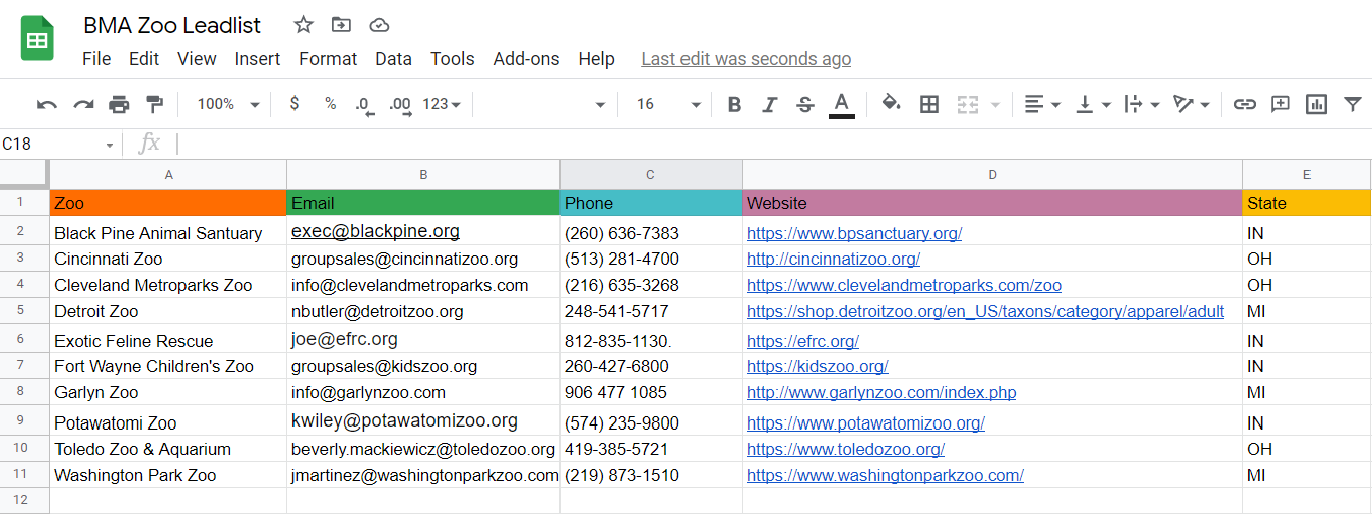The height and width of the screenshot is (514, 1372).
Task: Open the vertical align dropdown
Action: [1093, 104]
